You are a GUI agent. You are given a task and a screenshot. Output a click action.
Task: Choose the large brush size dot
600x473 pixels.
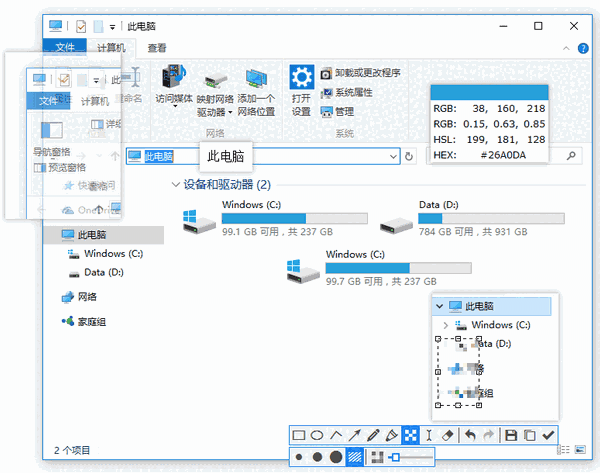336,457
